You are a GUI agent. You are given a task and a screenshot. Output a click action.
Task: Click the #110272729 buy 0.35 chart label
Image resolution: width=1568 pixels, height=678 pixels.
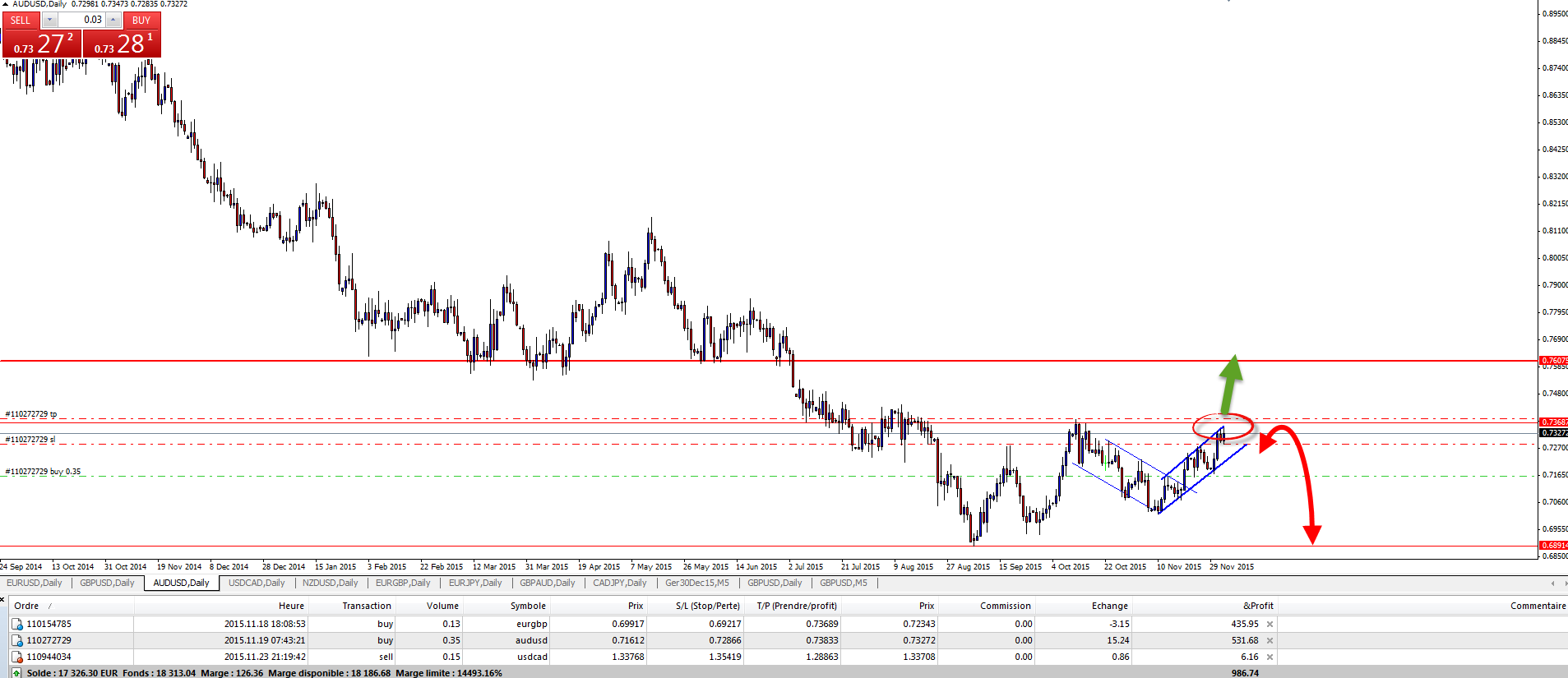43,472
